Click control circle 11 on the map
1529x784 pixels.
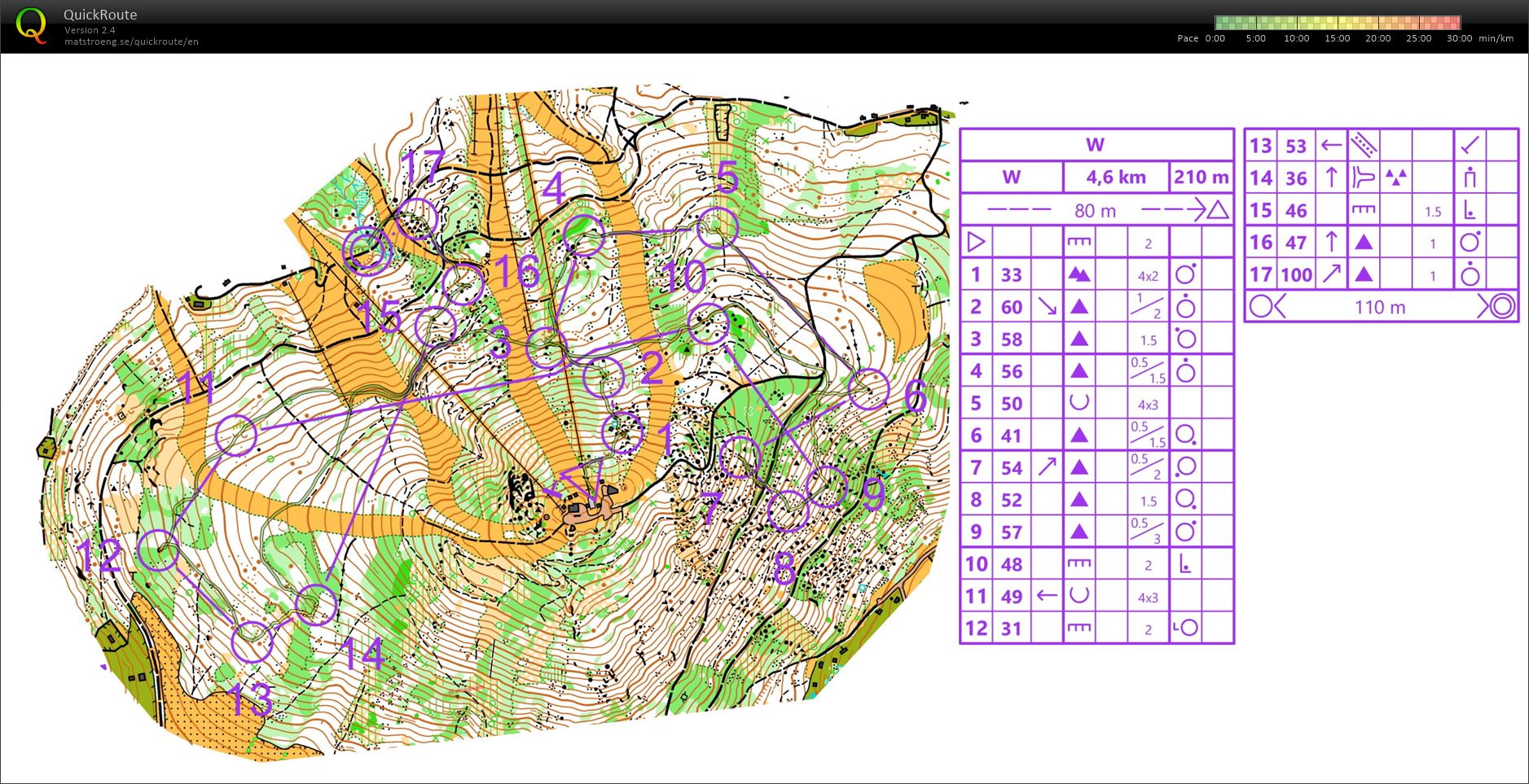tap(236, 435)
